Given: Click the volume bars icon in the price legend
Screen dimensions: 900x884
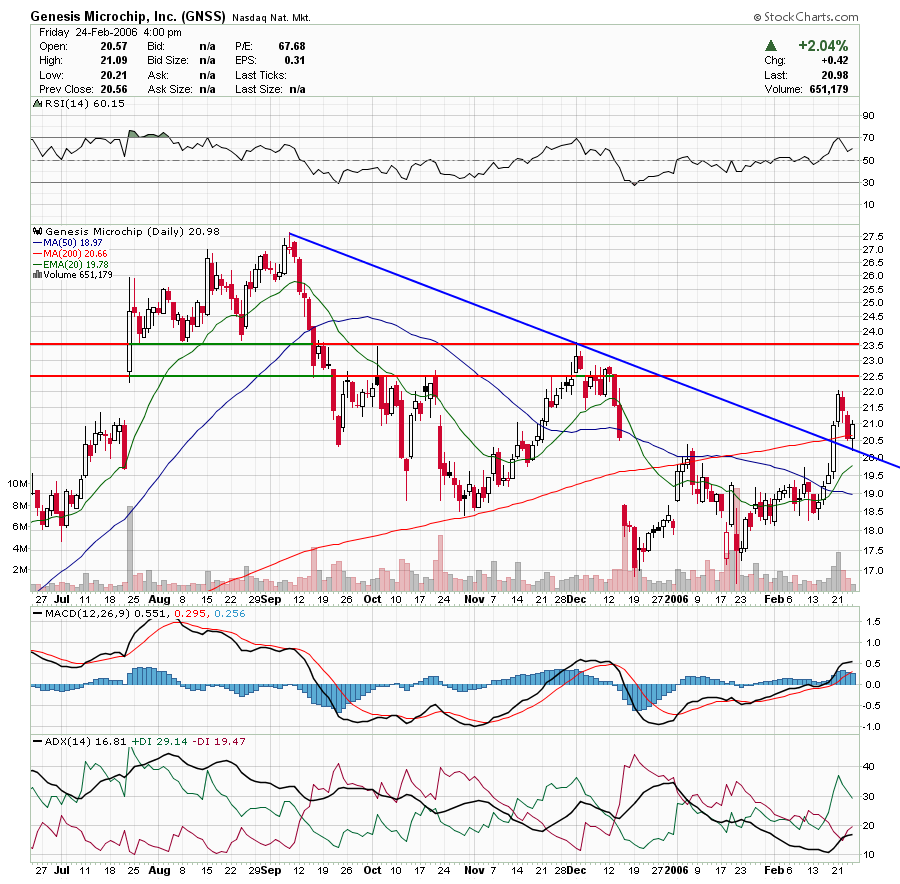Looking at the screenshot, I should [38, 274].
